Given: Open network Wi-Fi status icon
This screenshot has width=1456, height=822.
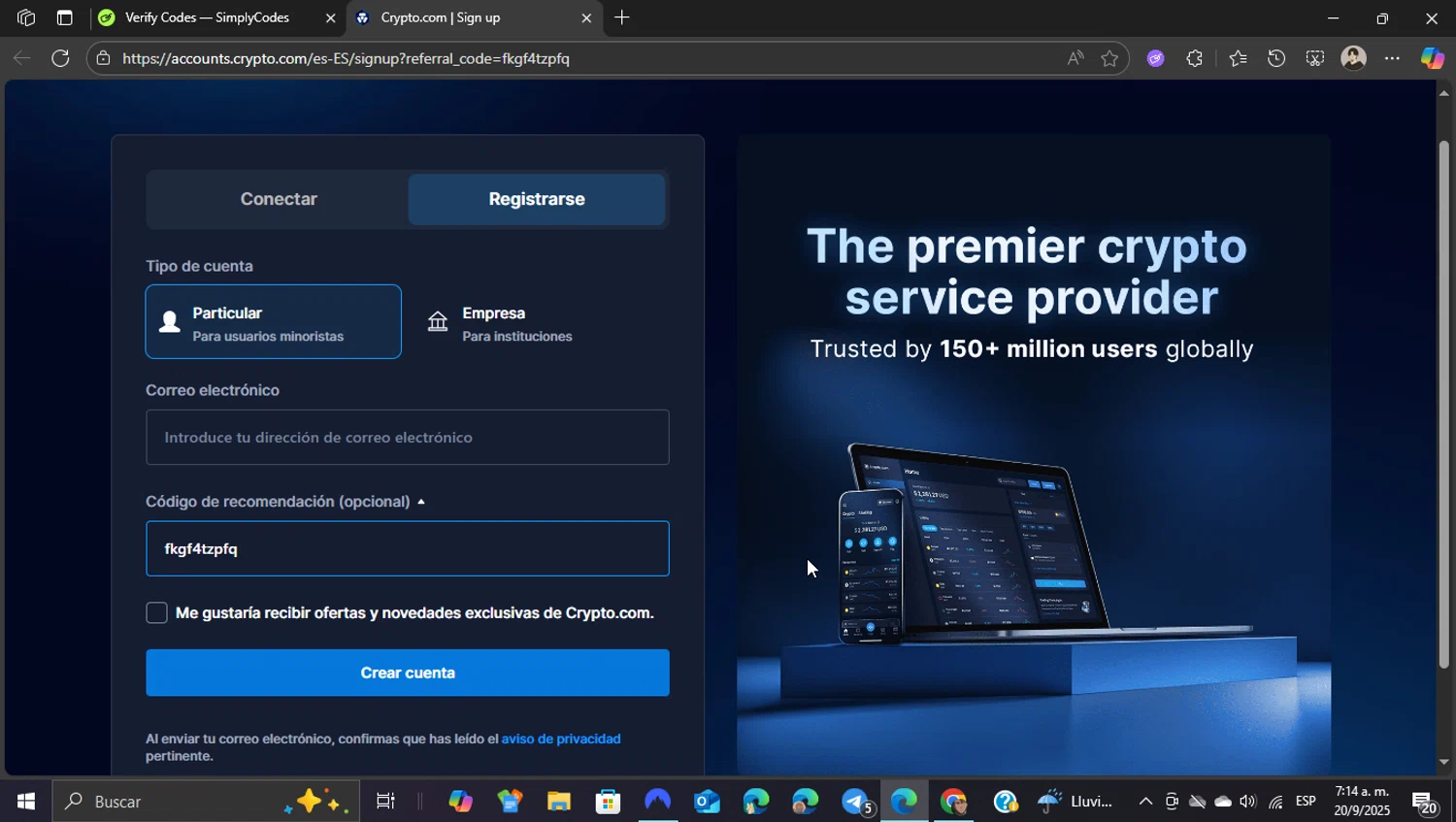Looking at the screenshot, I should point(1275,802).
